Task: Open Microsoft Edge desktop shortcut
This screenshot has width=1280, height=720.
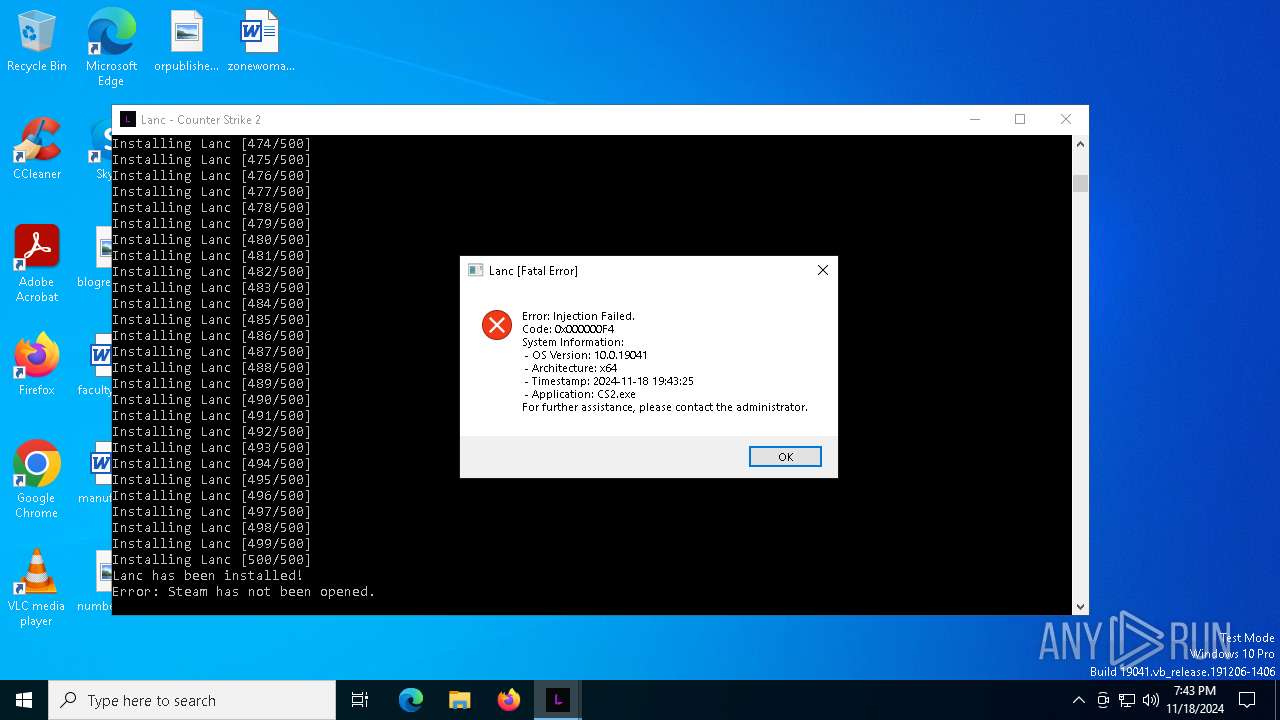Action: point(111,47)
